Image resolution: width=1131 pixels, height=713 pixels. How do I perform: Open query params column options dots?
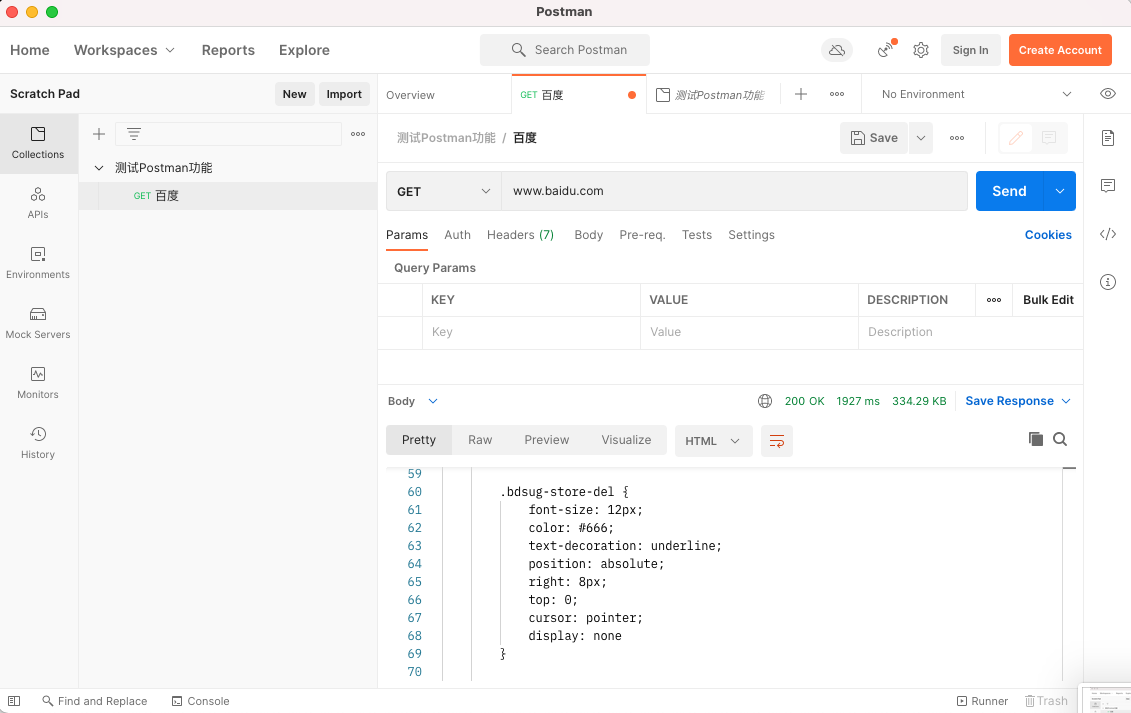pos(993,299)
